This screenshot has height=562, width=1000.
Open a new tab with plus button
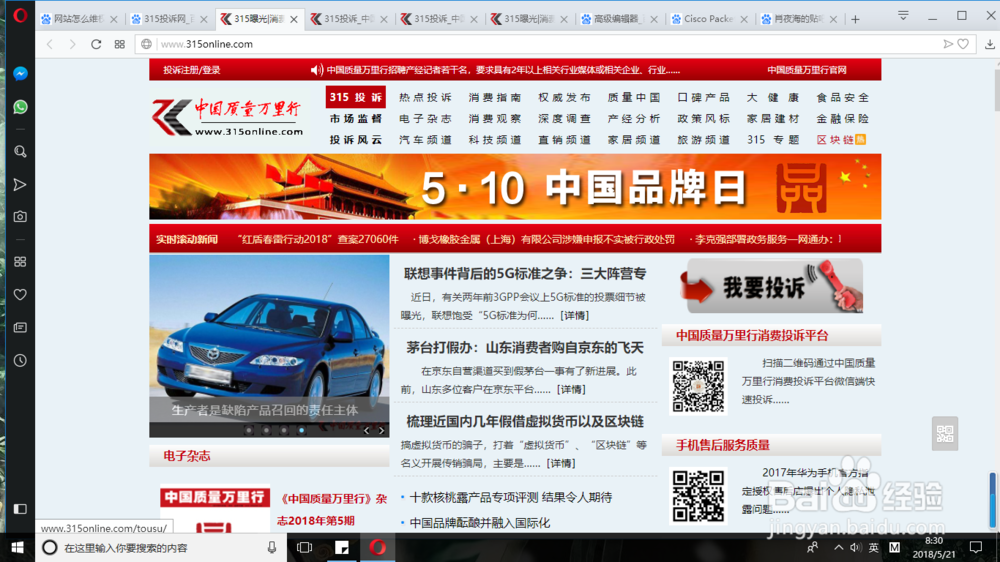[x=855, y=19]
